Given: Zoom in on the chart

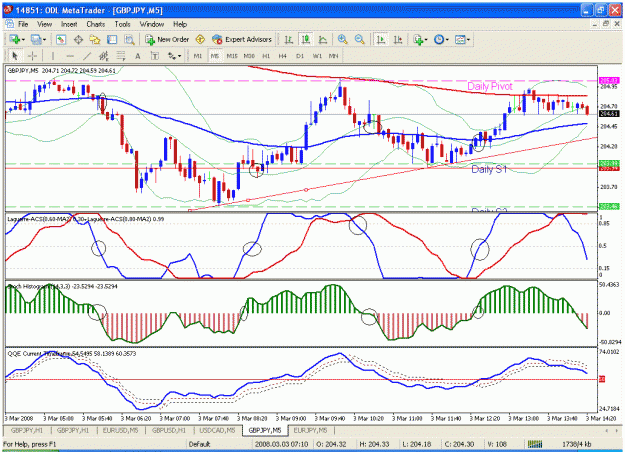Looking at the screenshot, I should pyautogui.click(x=342, y=39).
